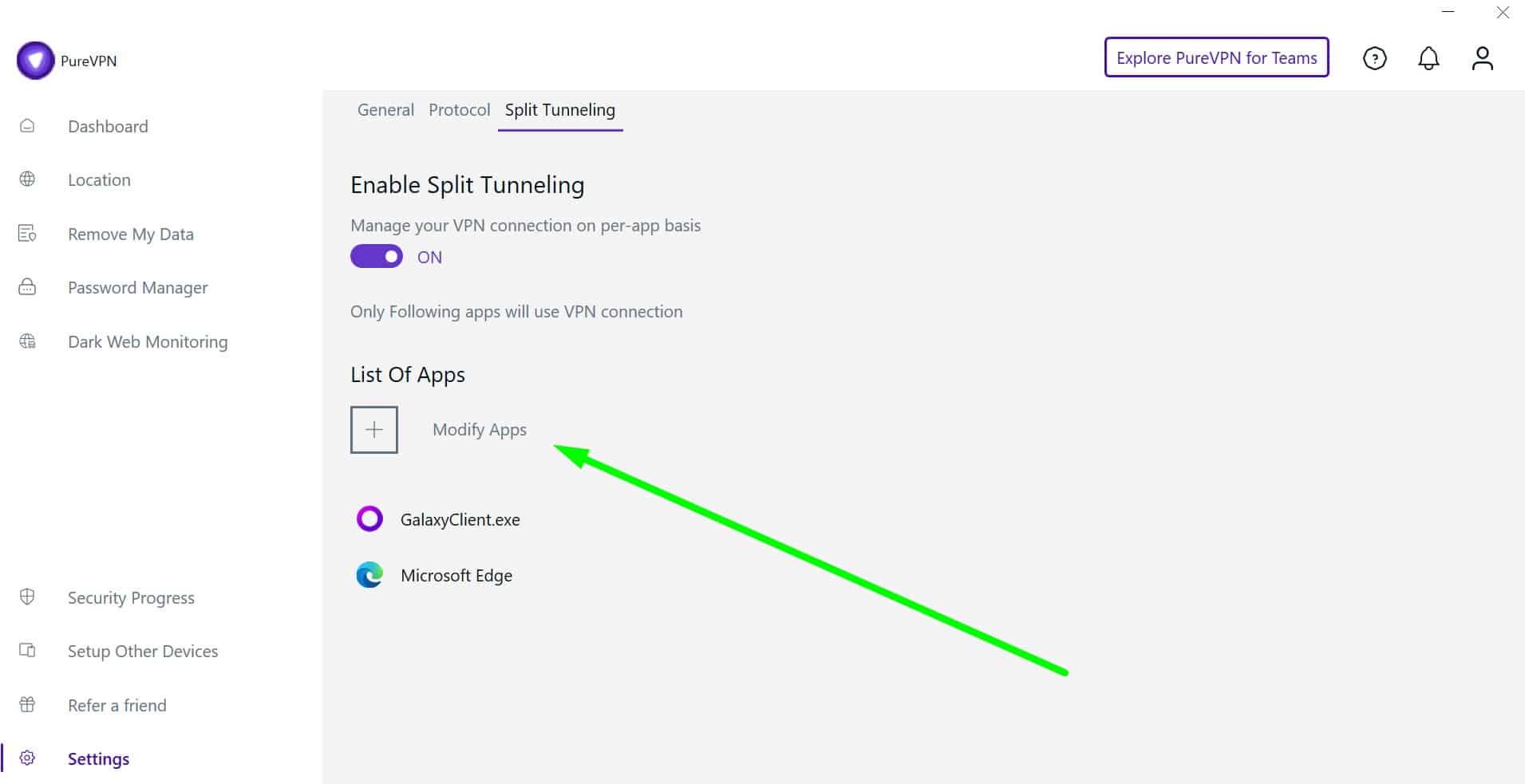Click the Setup Other Devices icon
1525x784 pixels.
(27, 651)
